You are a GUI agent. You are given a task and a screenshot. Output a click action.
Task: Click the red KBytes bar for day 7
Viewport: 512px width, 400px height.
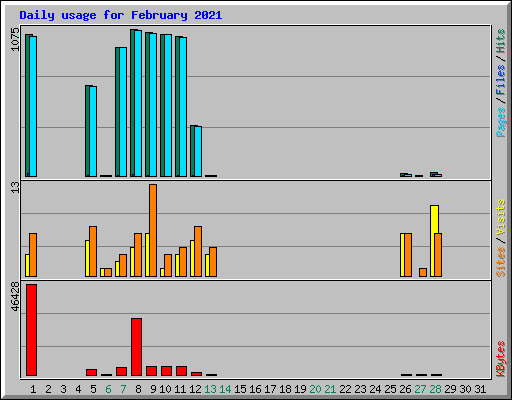pyautogui.click(x=121, y=371)
